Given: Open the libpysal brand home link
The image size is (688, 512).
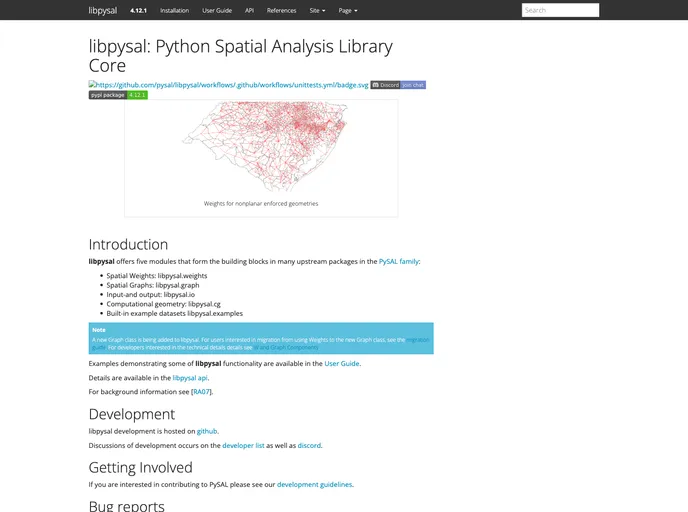Looking at the screenshot, I should pyautogui.click(x=103, y=10).
